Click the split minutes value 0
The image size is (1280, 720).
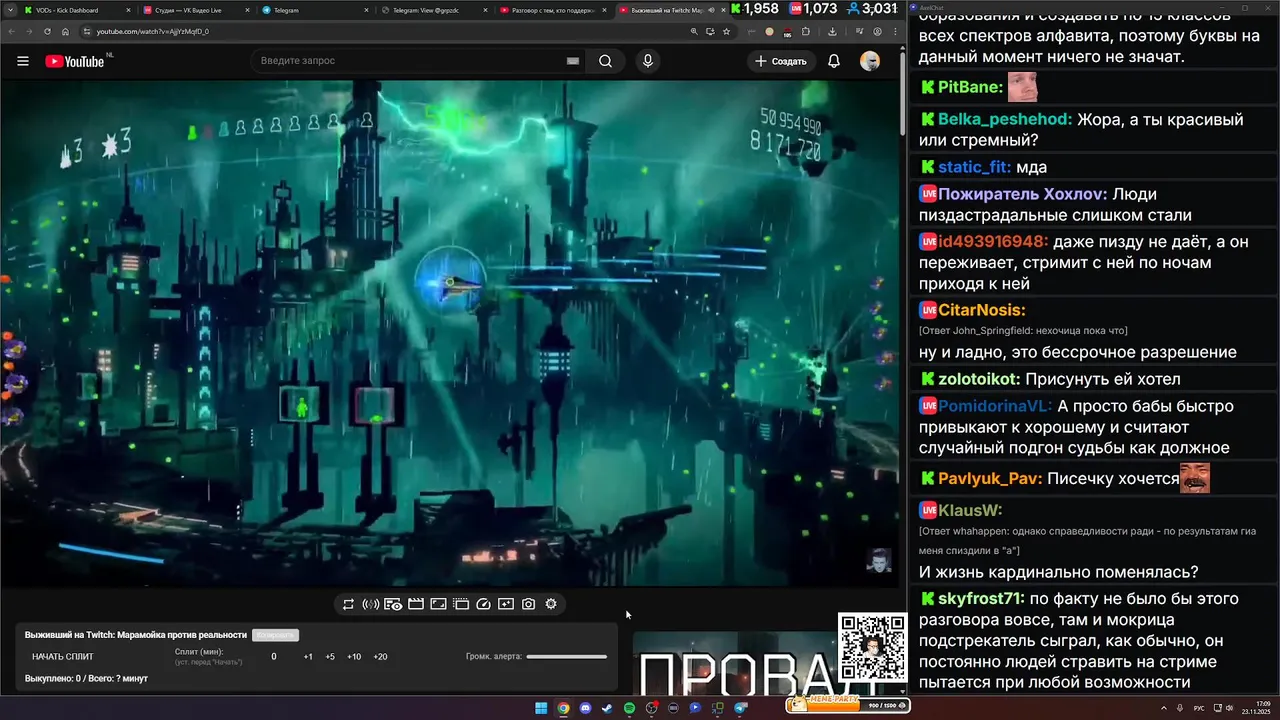(274, 657)
